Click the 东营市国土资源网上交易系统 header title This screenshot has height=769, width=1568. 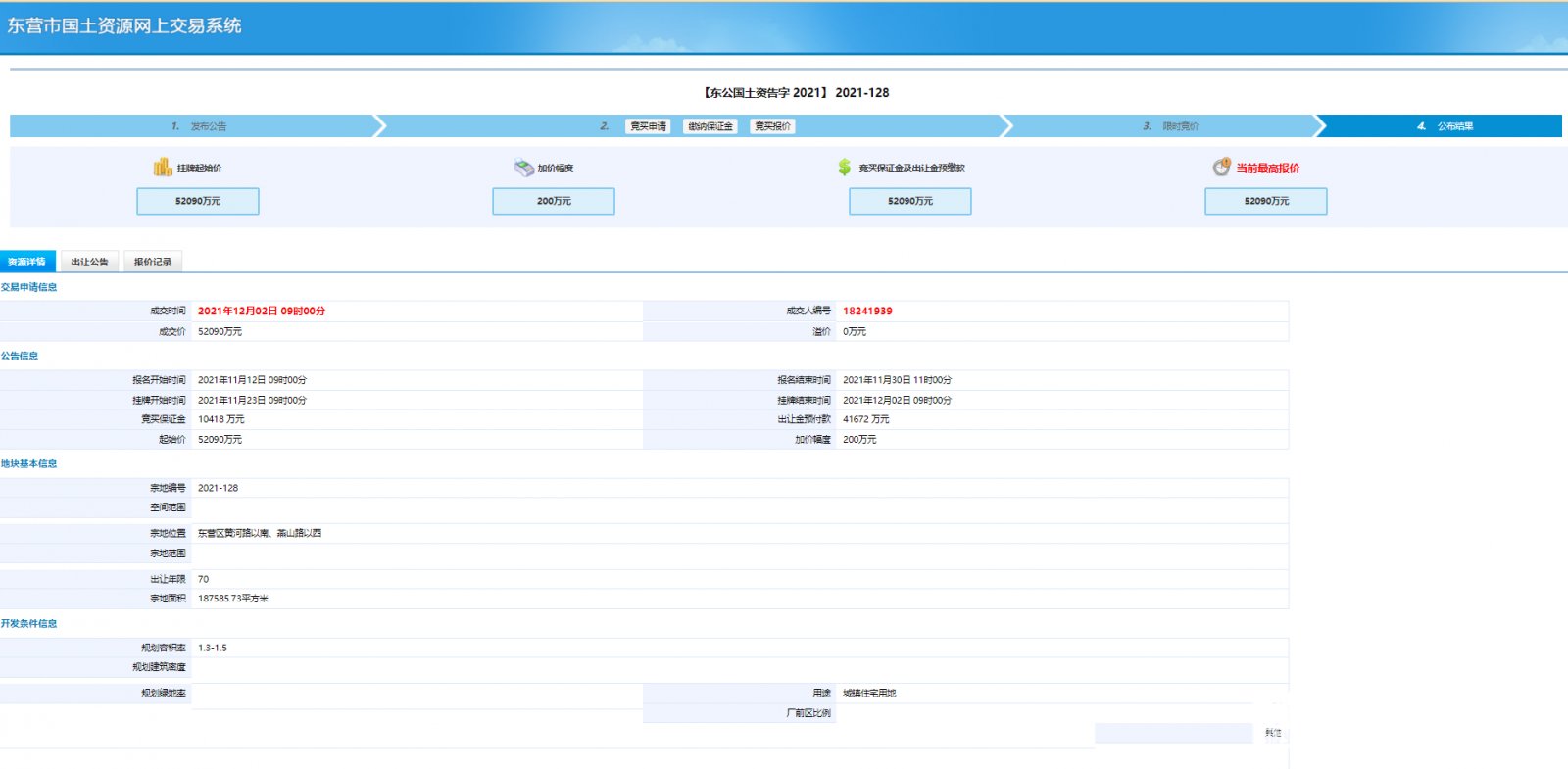click(x=124, y=25)
